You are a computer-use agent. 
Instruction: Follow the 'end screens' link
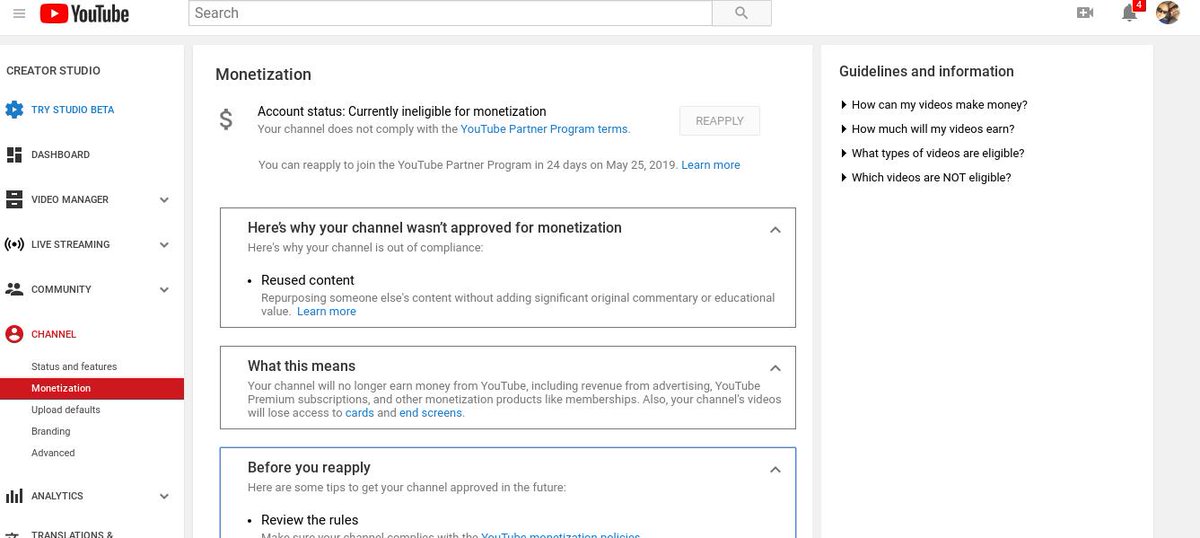[x=431, y=413]
